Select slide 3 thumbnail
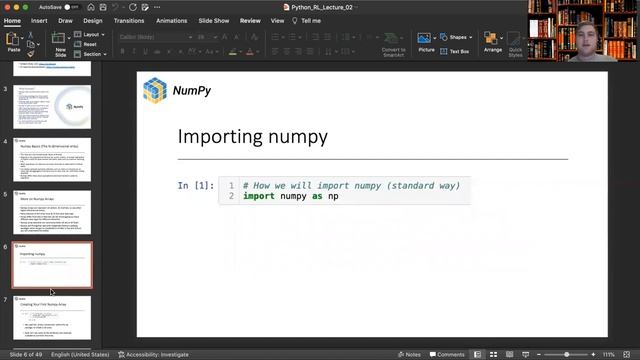Image resolution: width=640 pixels, height=360 pixels. pos(52,107)
